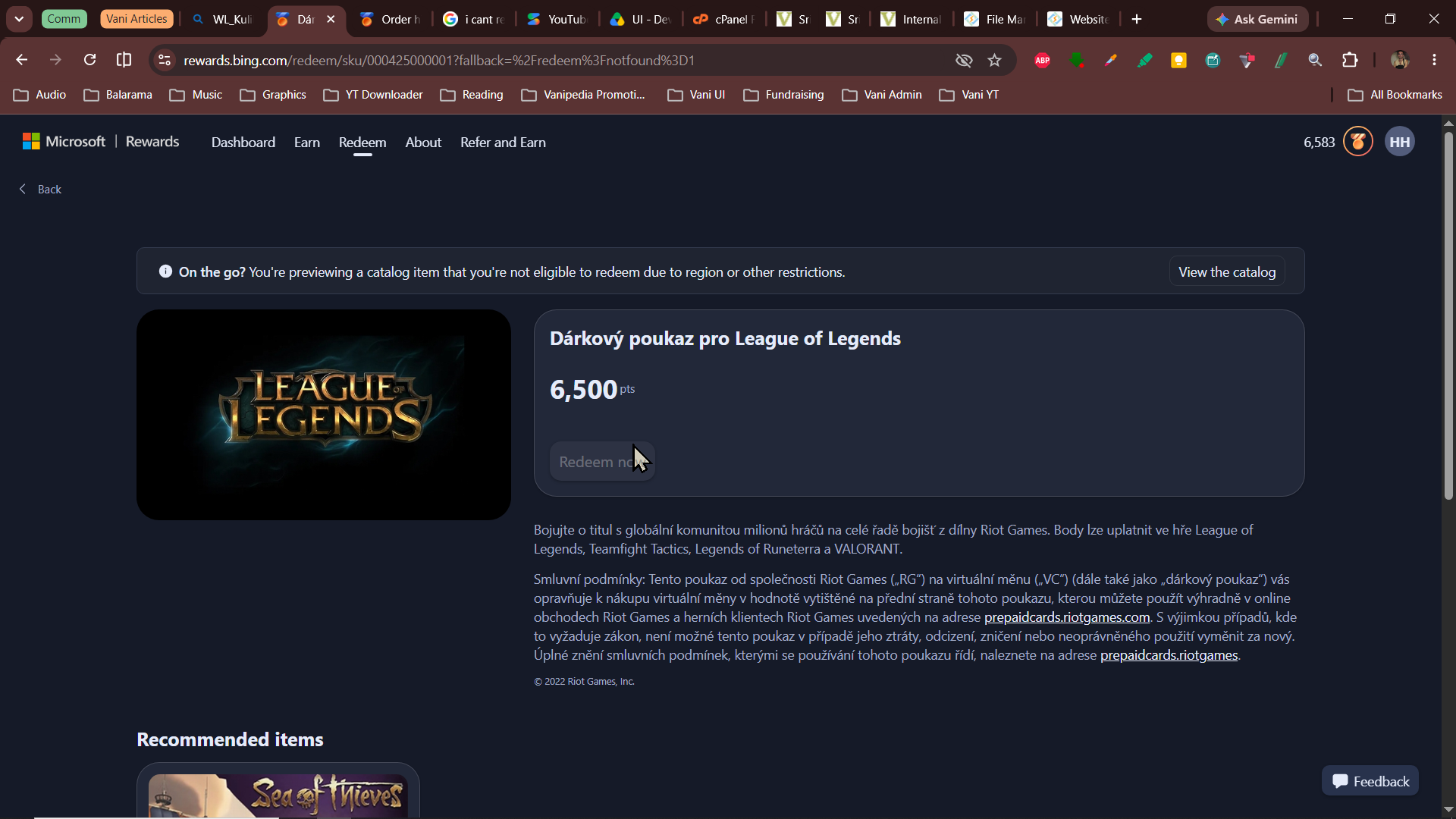Open first prepaidcards.riotgames.com link
The height and width of the screenshot is (819, 1456).
click(x=1067, y=617)
